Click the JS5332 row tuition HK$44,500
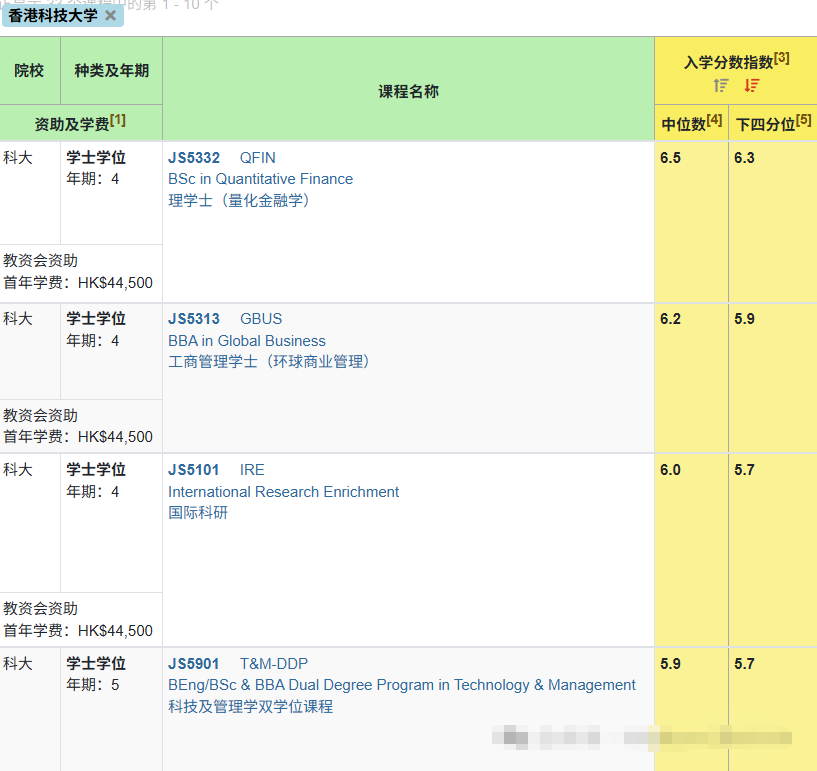 (x=115, y=283)
